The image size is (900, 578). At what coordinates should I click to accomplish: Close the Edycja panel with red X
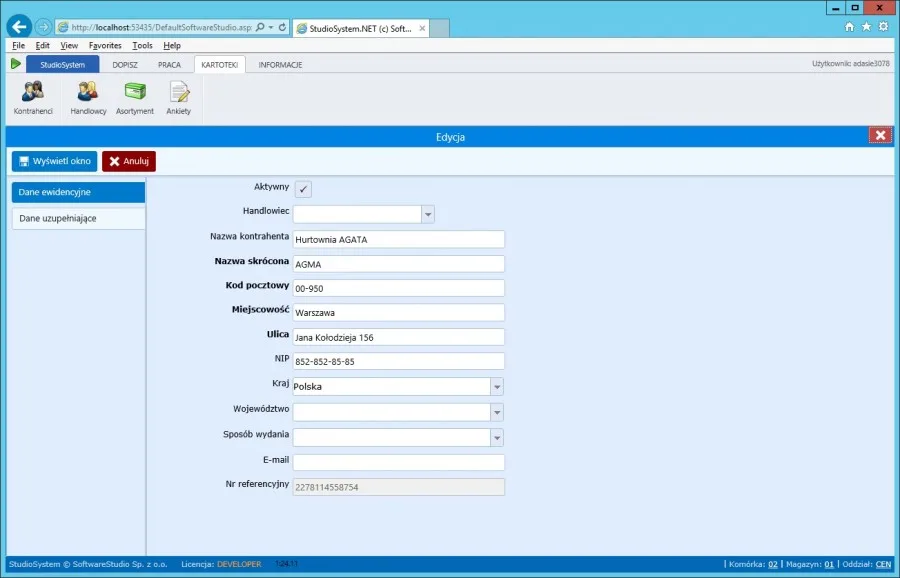coord(880,135)
